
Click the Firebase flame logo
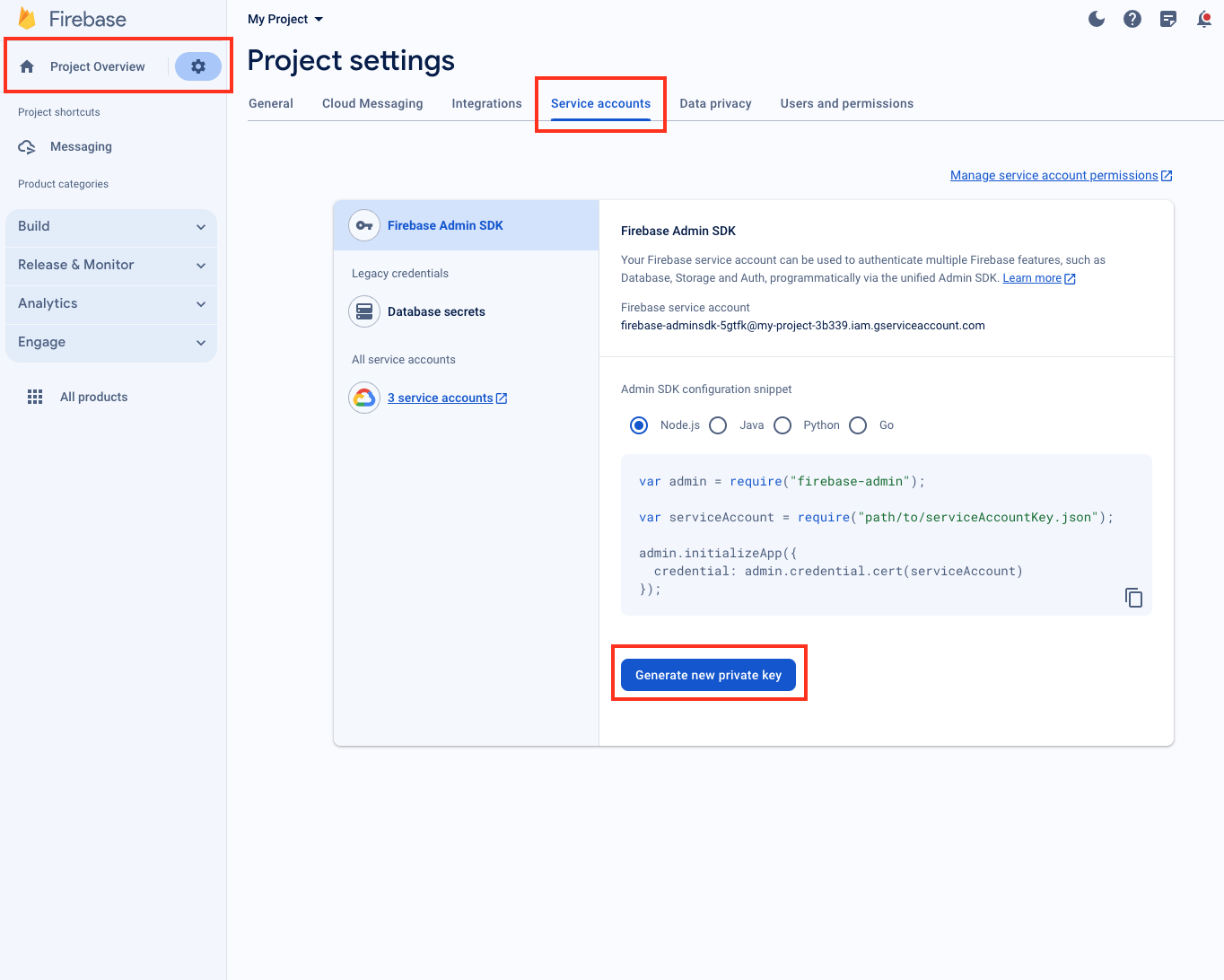(x=27, y=19)
